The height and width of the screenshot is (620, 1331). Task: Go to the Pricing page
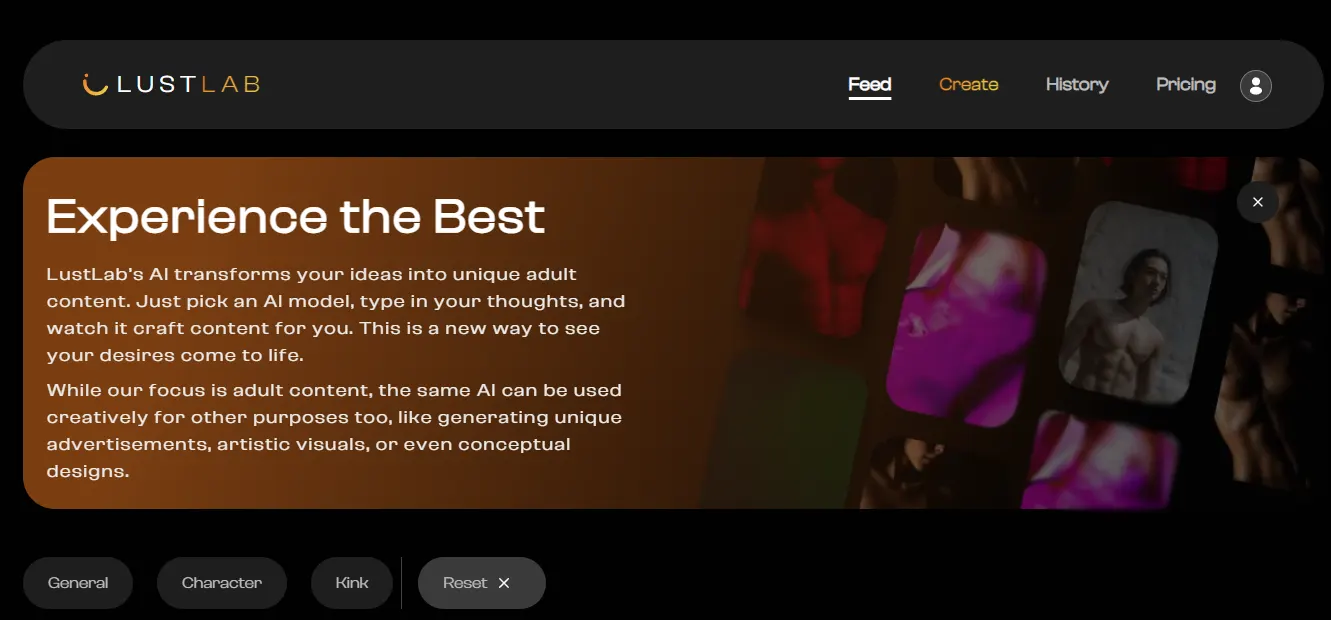point(1186,85)
